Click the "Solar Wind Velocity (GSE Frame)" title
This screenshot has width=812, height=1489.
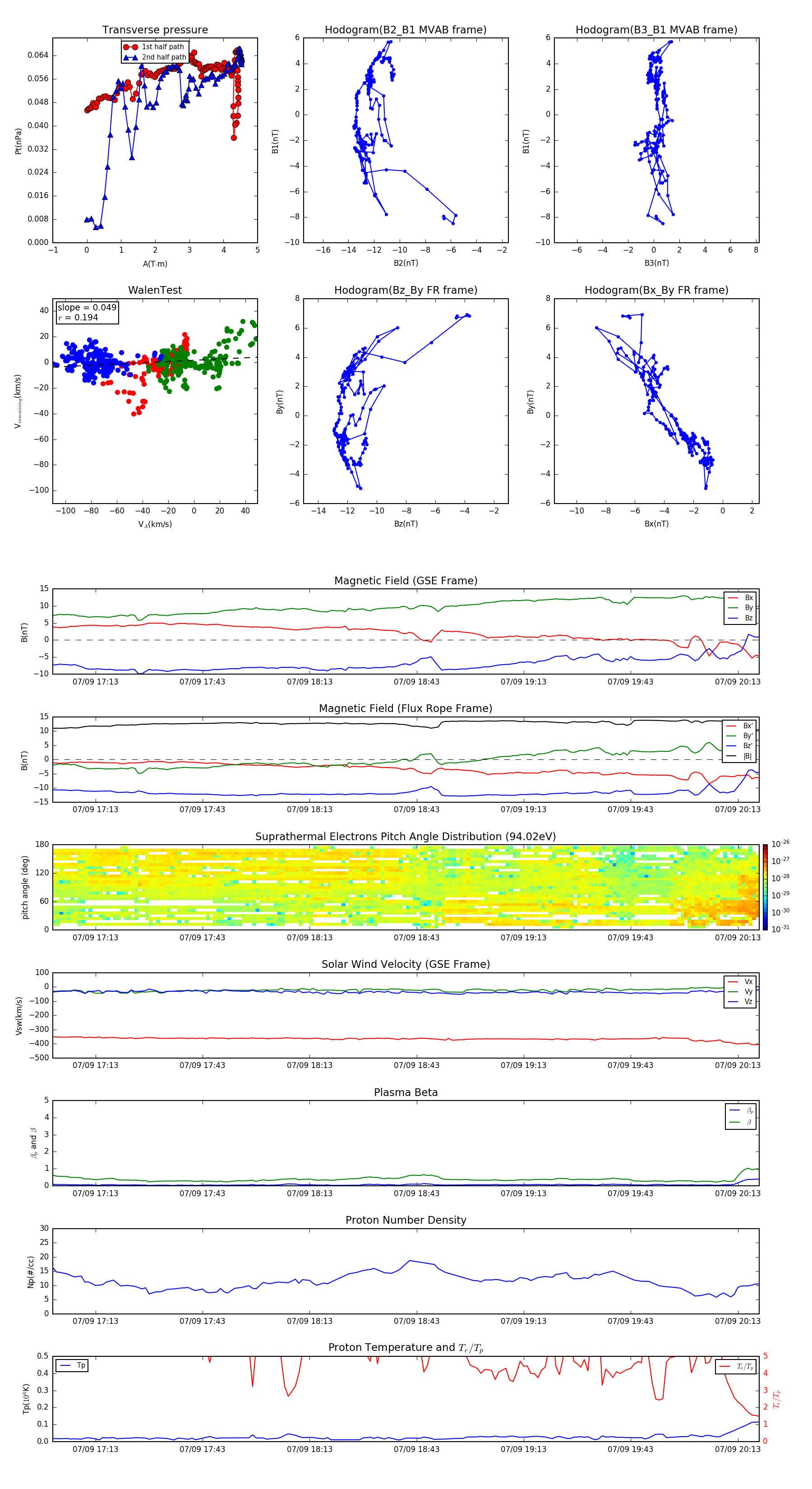(406, 965)
